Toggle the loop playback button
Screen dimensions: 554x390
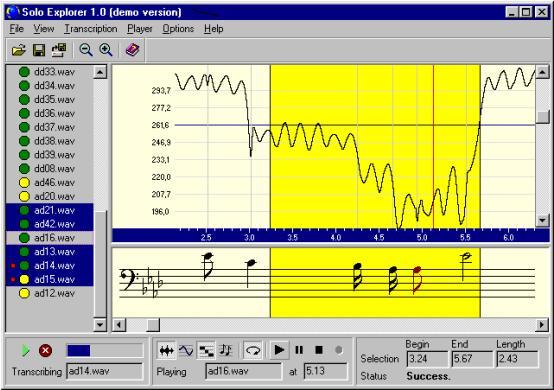253,350
